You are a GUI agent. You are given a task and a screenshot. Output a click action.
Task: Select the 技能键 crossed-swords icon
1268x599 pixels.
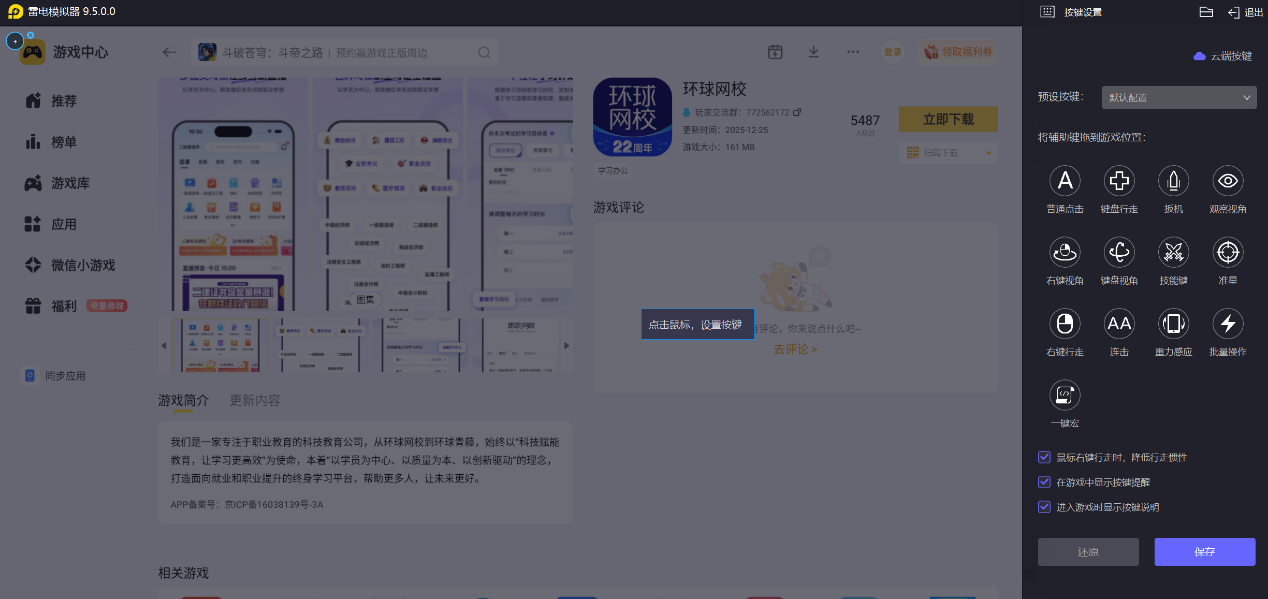[x=1173, y=252]
